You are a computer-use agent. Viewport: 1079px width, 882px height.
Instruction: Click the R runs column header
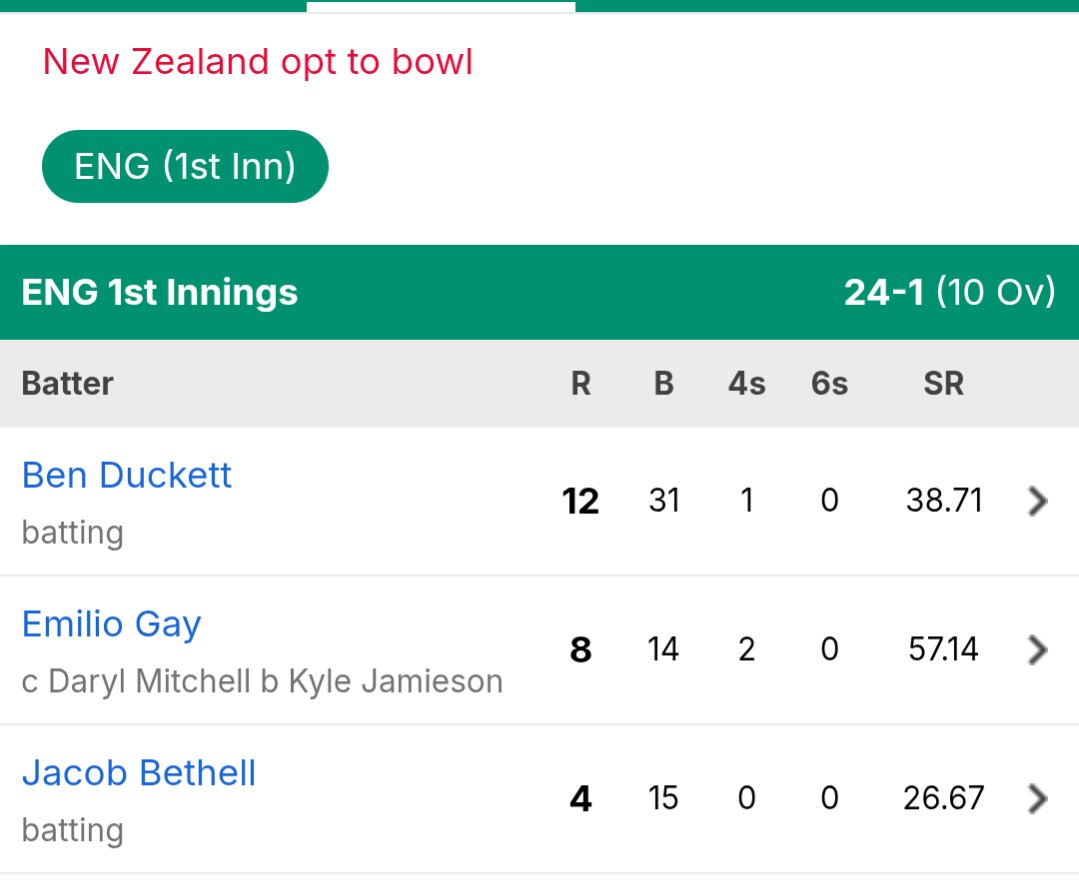coord(581,383)
